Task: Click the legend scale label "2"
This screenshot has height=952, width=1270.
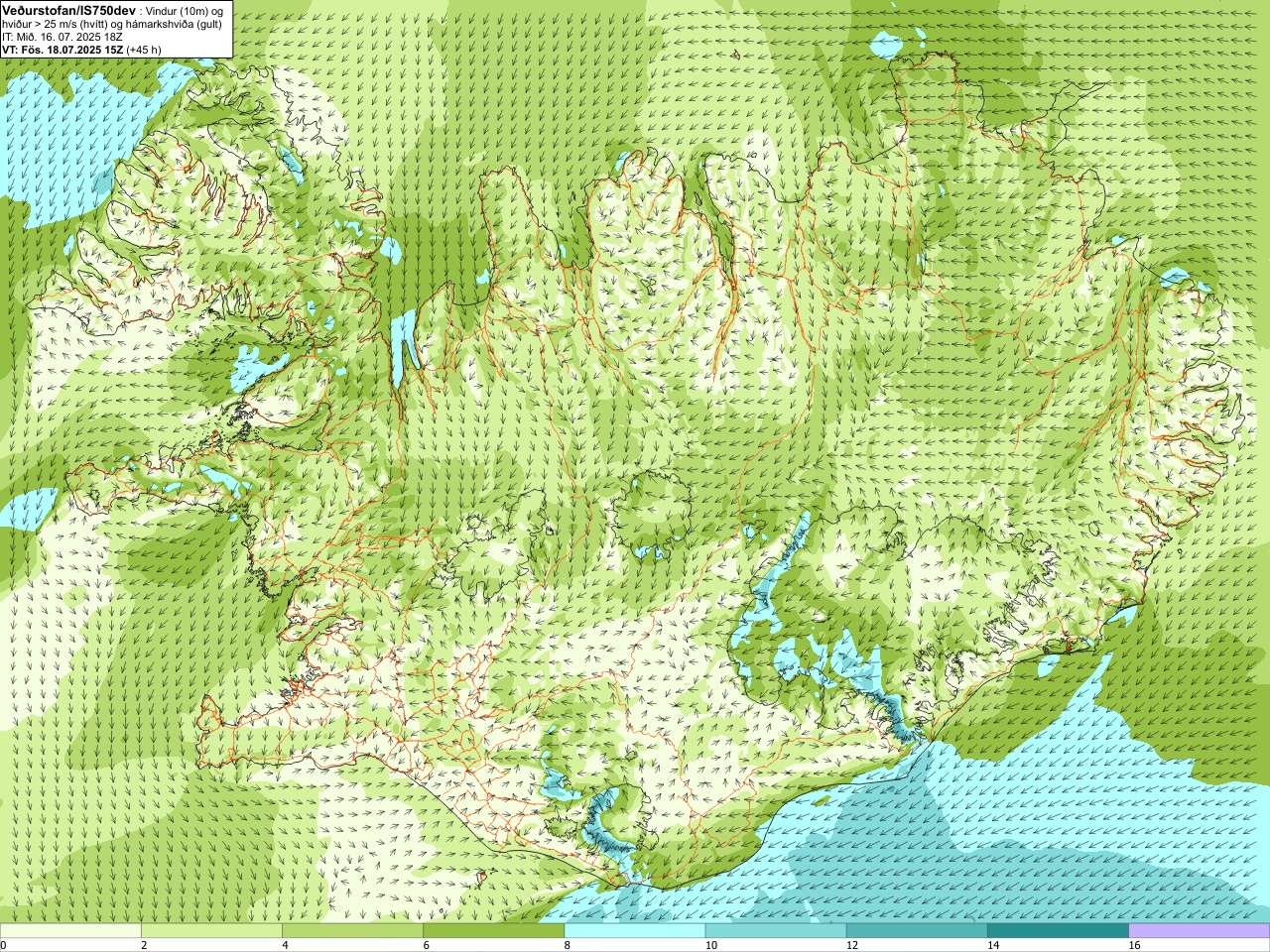Action: point(144,945)
